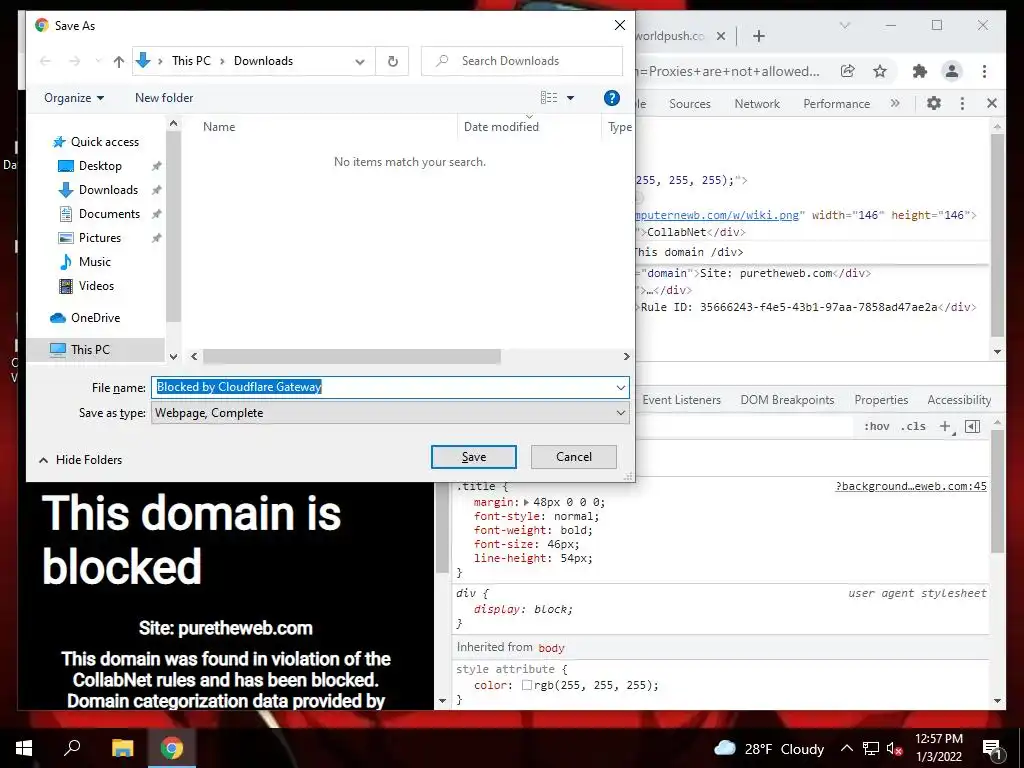Share this page from Chrome address bar

pos(848,71)
